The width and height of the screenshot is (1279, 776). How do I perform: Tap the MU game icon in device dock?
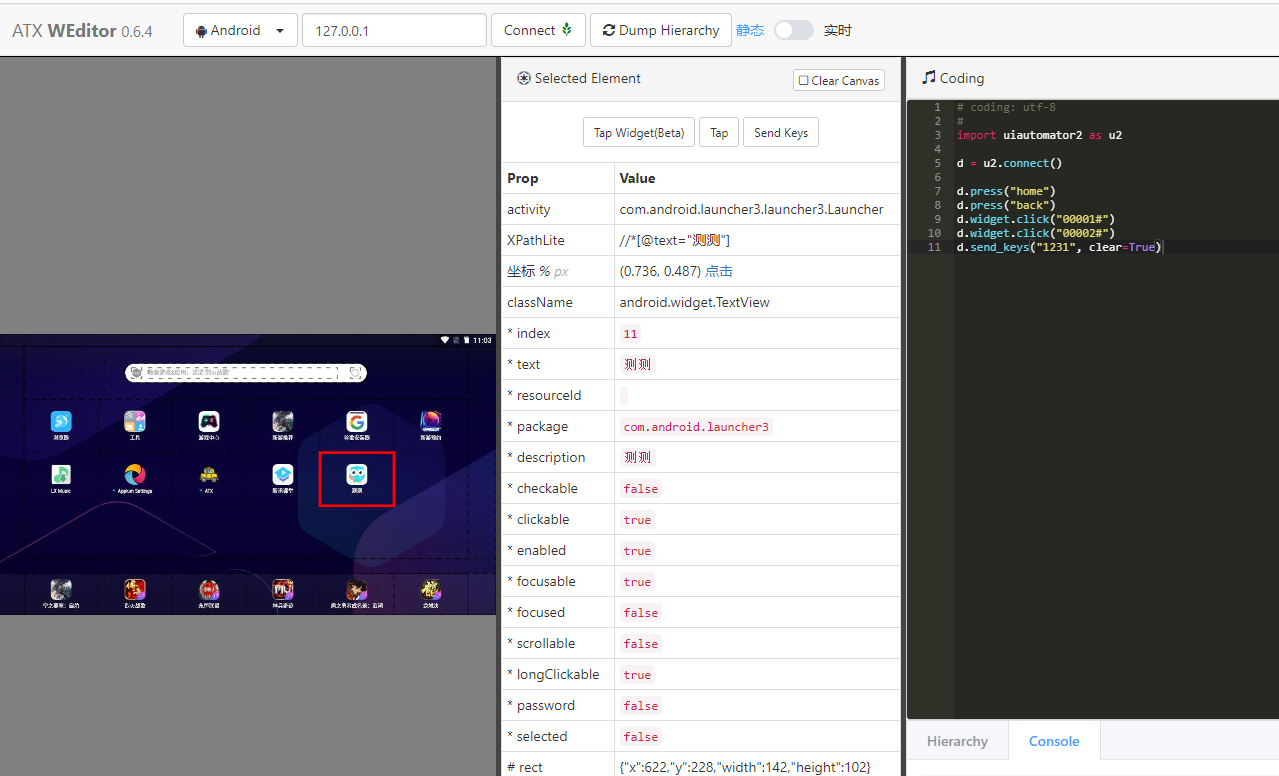[x=283, y=589]
